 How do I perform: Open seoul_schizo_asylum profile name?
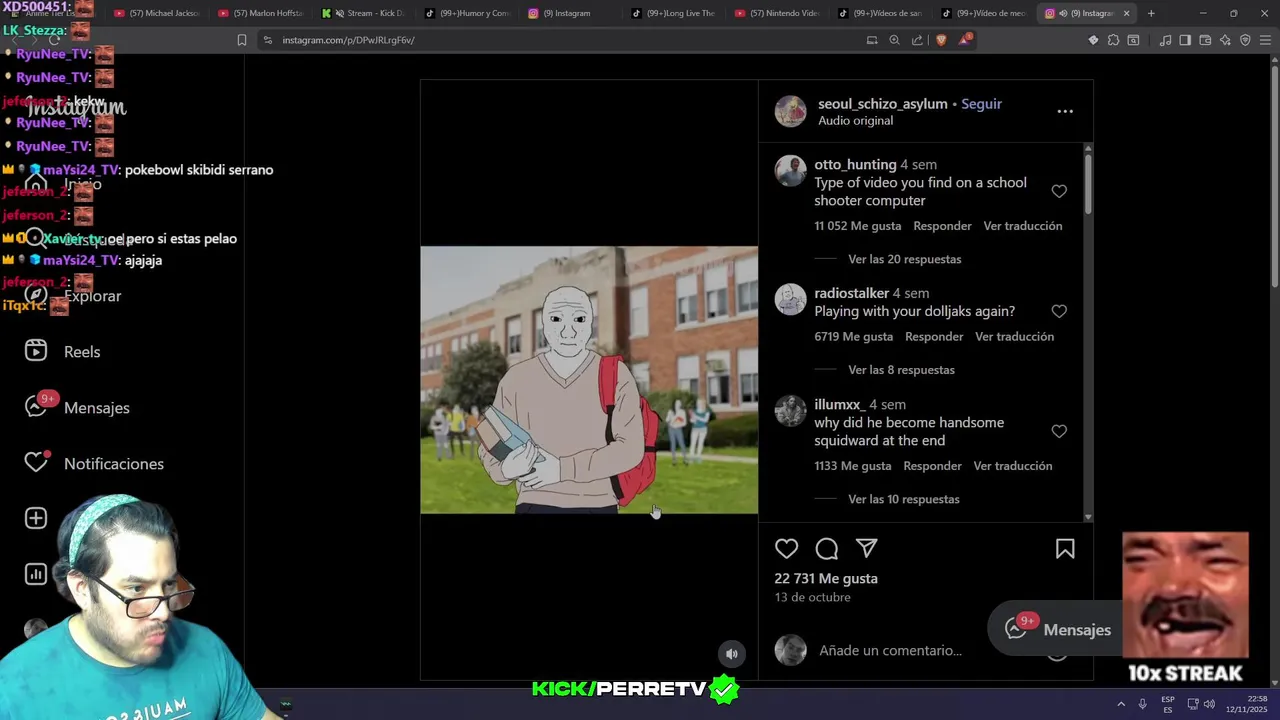click(x=882, y=104)
